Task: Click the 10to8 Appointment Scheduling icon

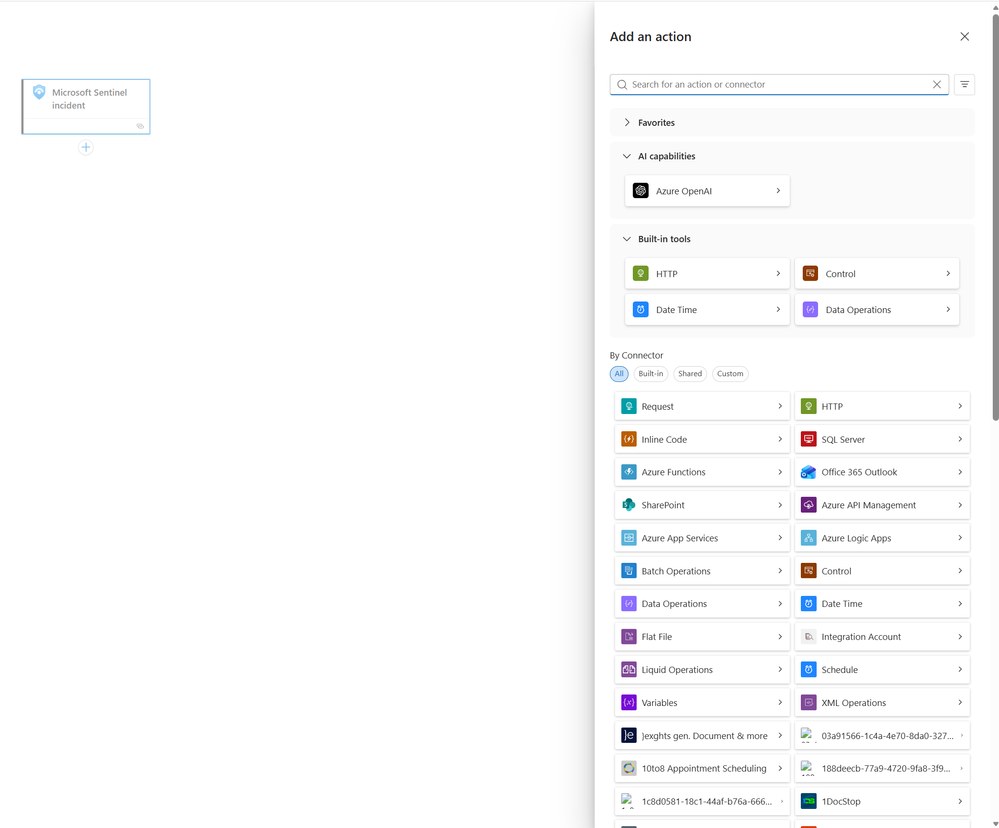Action: (x=629, y=768)
